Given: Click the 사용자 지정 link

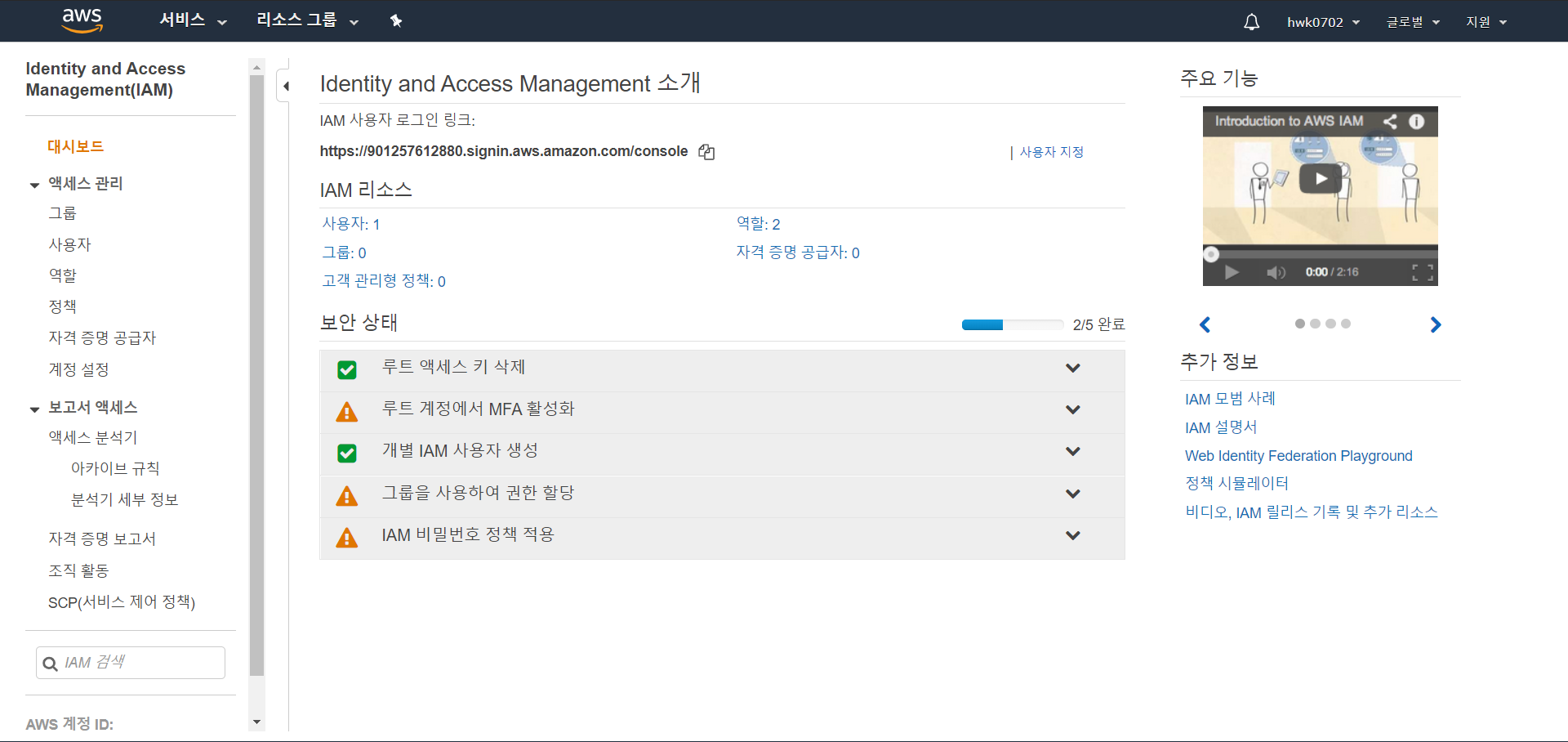Looking at the screenshot, I should point(1051,152).
